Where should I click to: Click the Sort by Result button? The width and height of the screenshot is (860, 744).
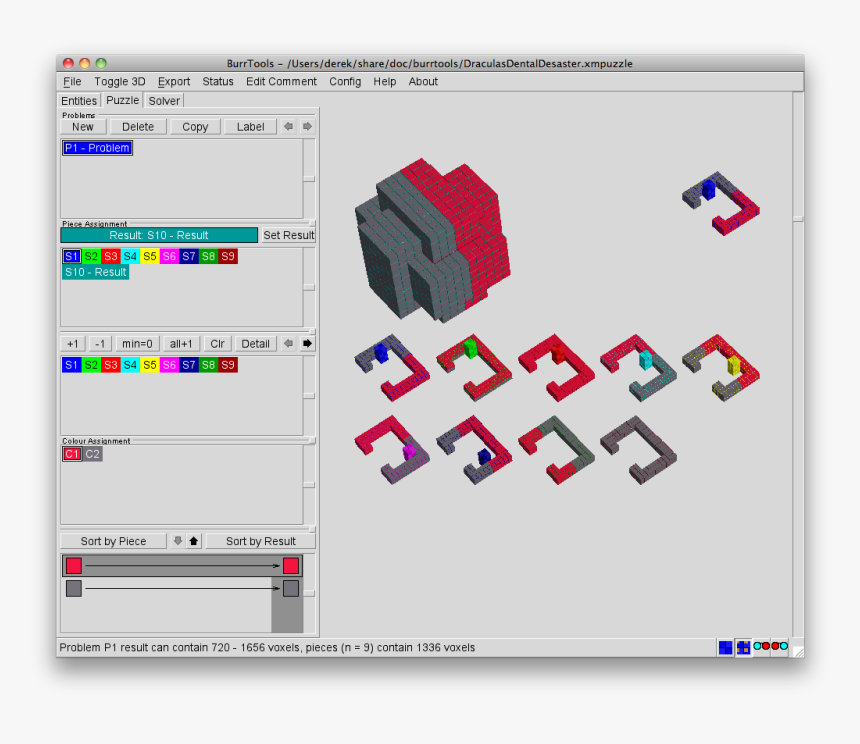pyautogui.click(x=260, y=541)
